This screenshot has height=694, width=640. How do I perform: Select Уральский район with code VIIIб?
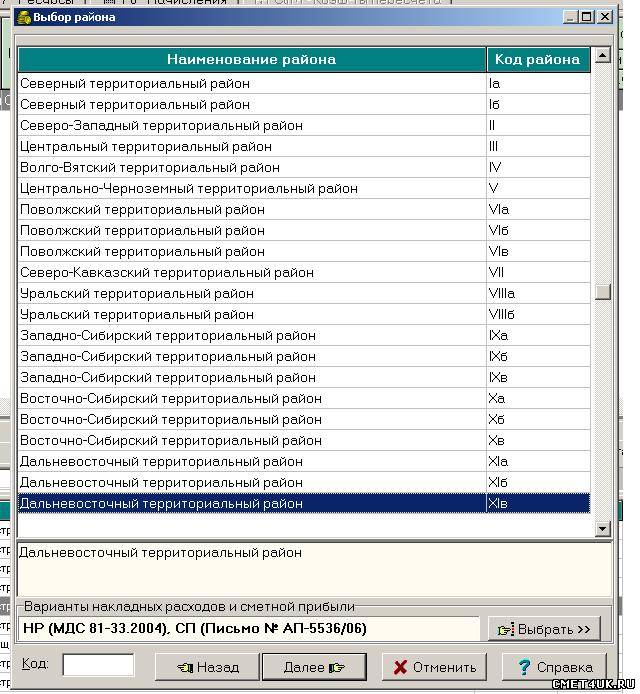point(304,314)
